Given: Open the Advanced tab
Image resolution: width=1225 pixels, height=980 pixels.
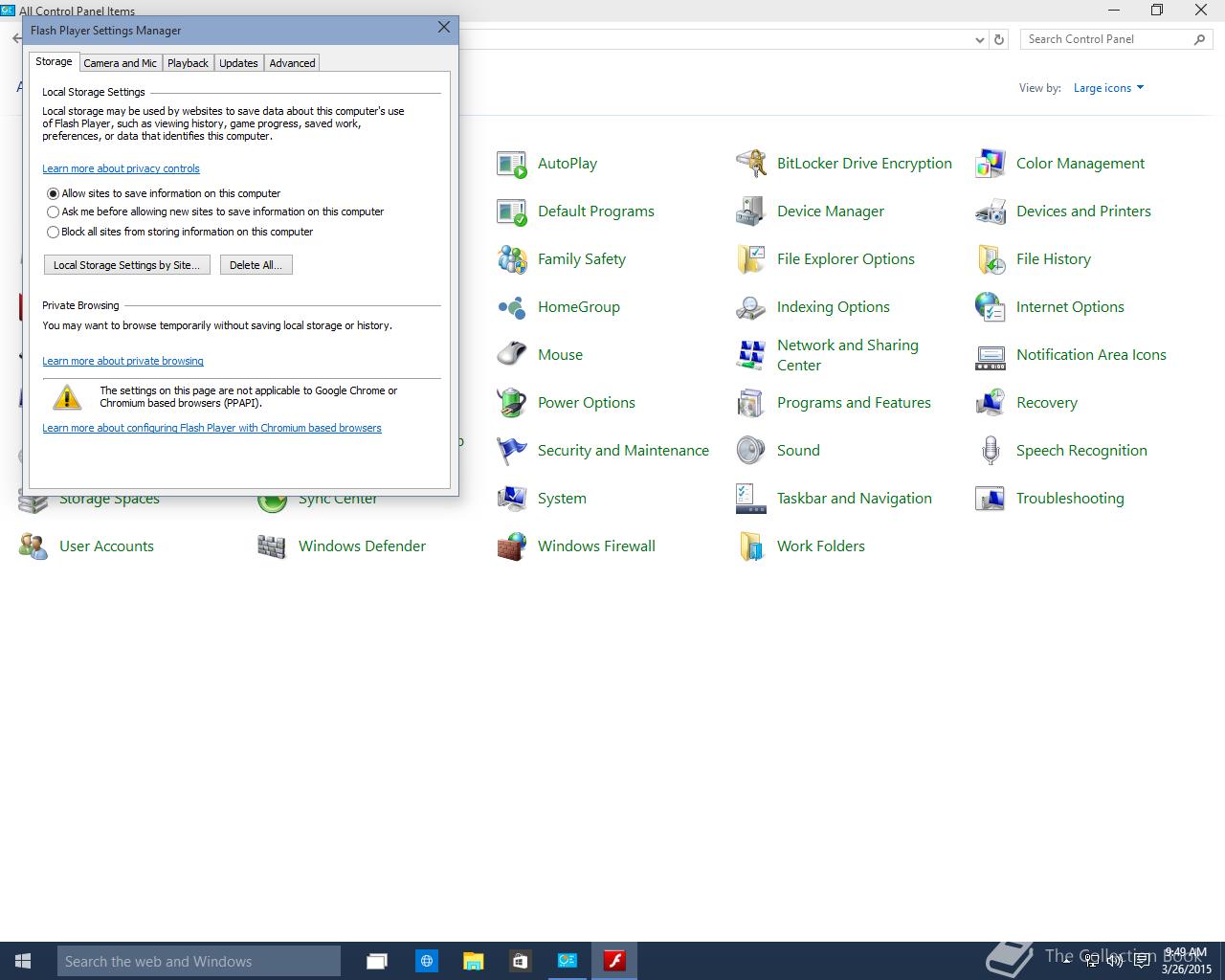Looking at the screenshot, I should (292, 63).
